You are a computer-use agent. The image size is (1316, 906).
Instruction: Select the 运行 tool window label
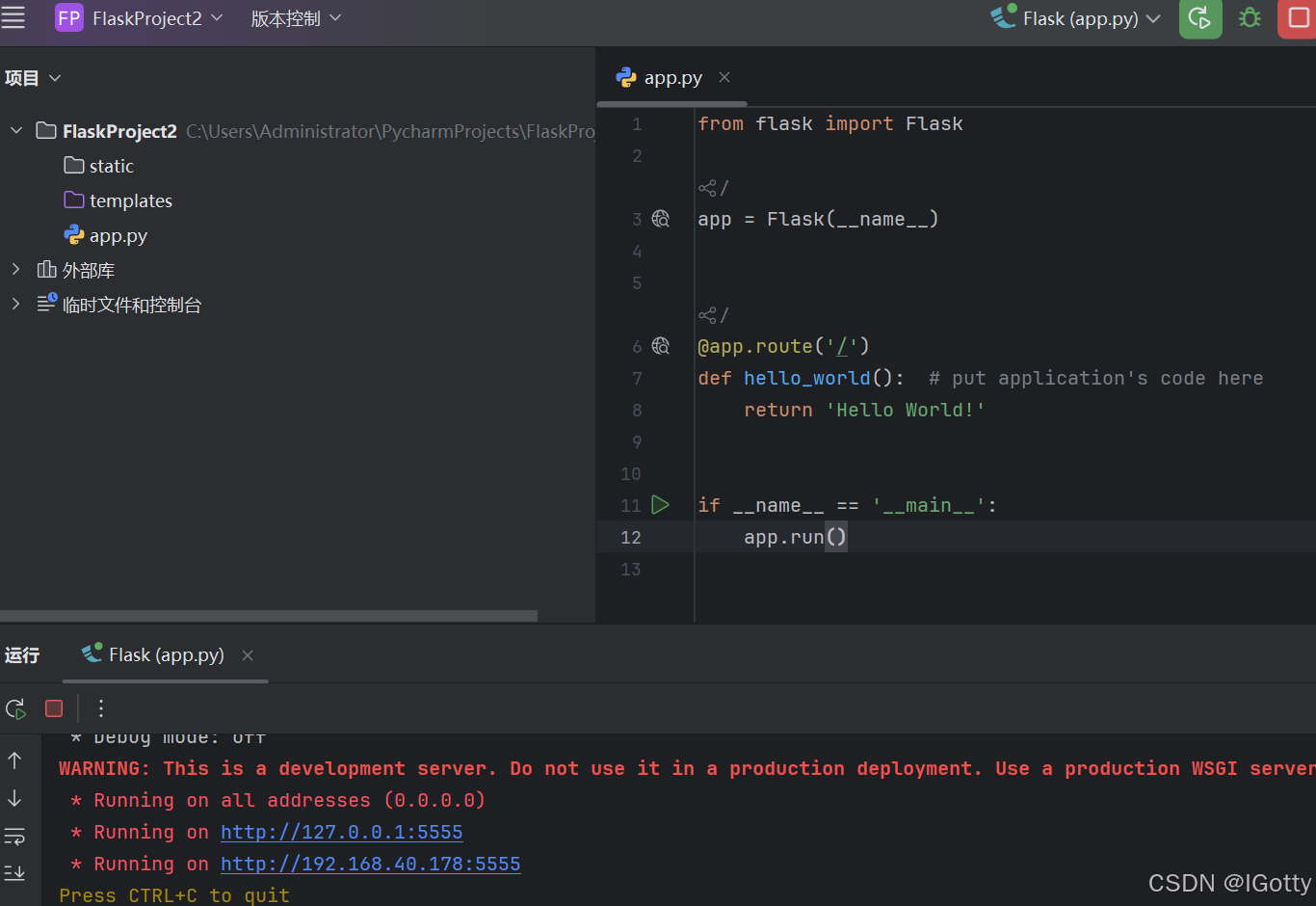coord(22,655)
